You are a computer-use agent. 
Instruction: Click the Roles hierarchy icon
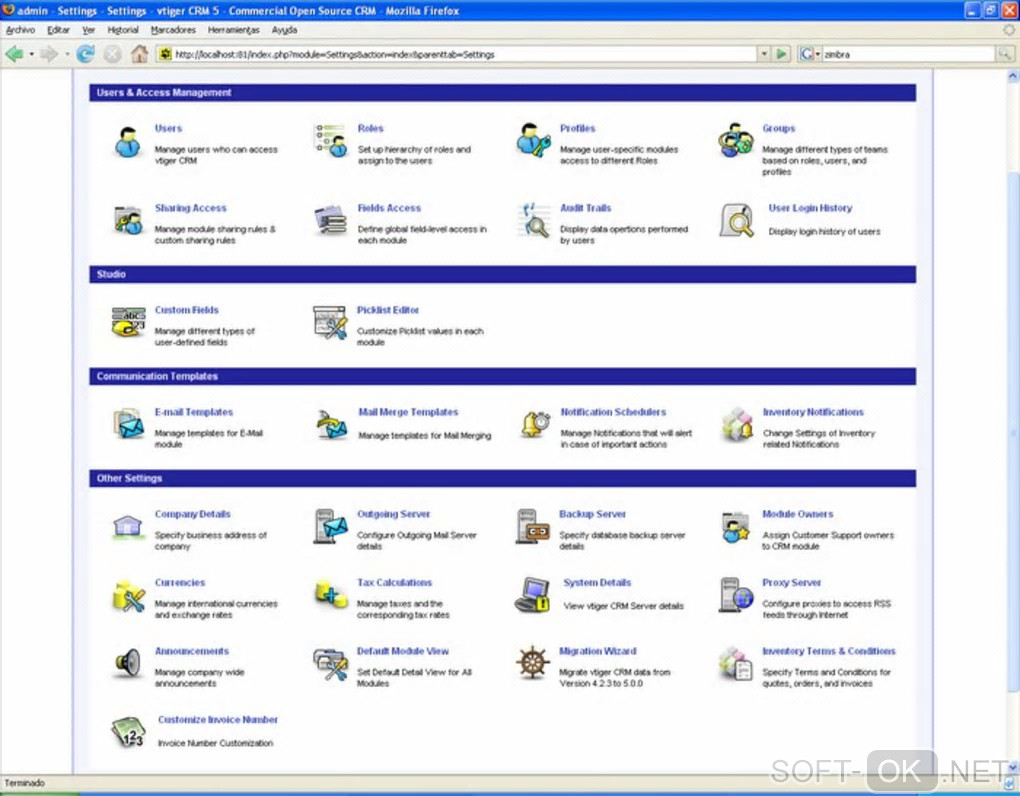(330, 140)
